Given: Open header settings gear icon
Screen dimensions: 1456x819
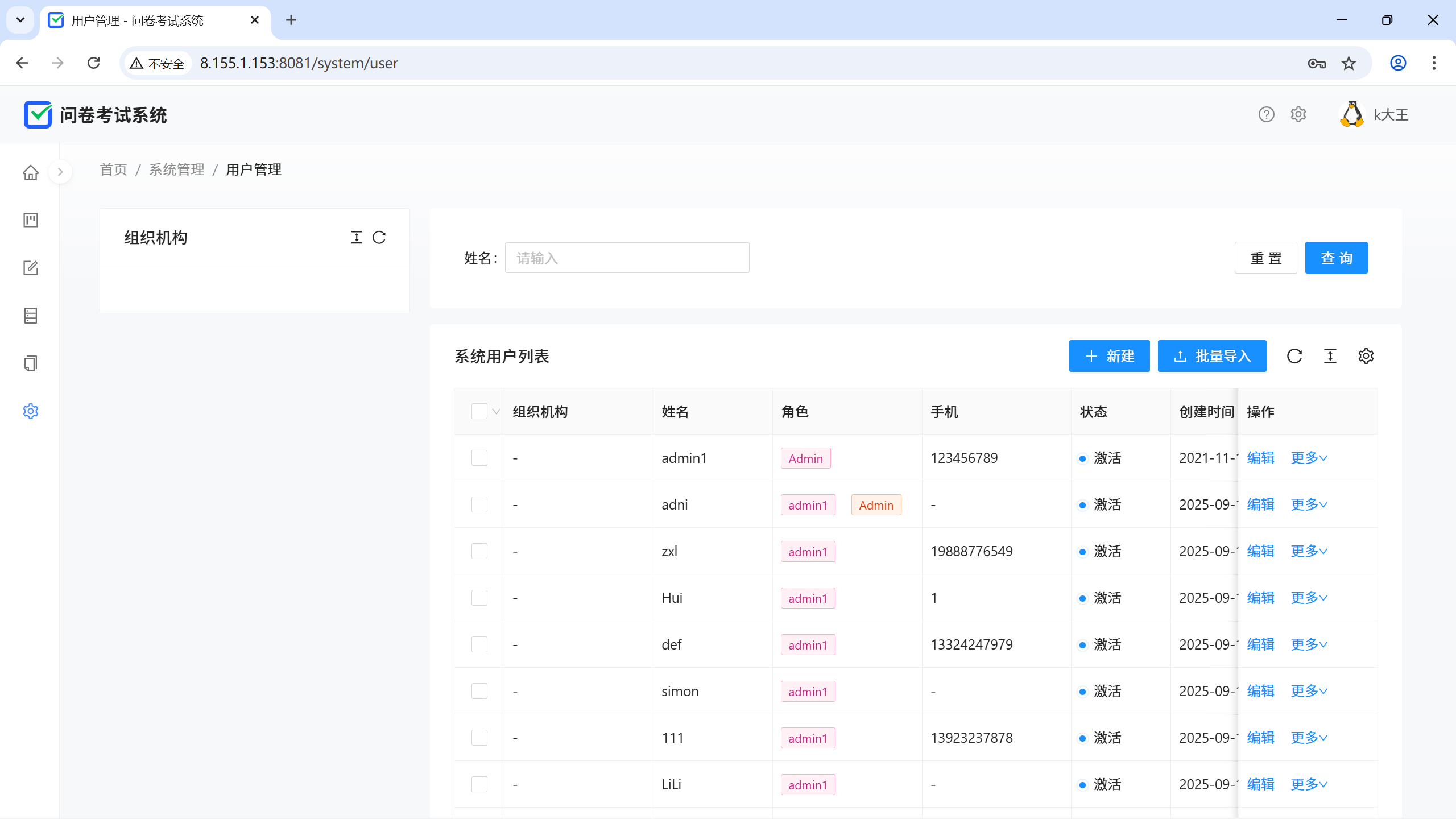Looking at the screenshot, I should [x=1298, y=114].
